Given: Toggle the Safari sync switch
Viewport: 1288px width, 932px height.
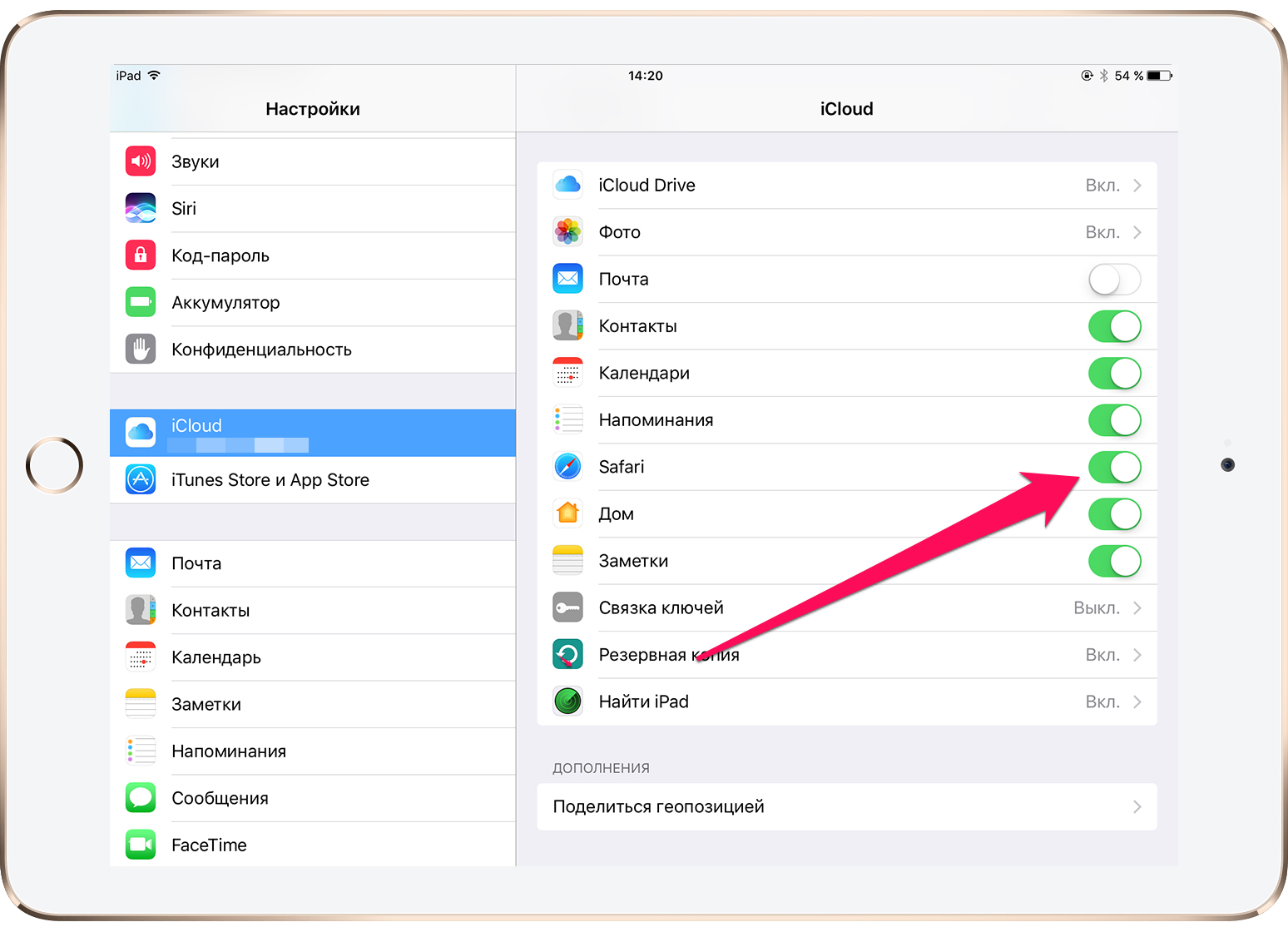Looking at the screenshot, I should tap(1115, 467).
